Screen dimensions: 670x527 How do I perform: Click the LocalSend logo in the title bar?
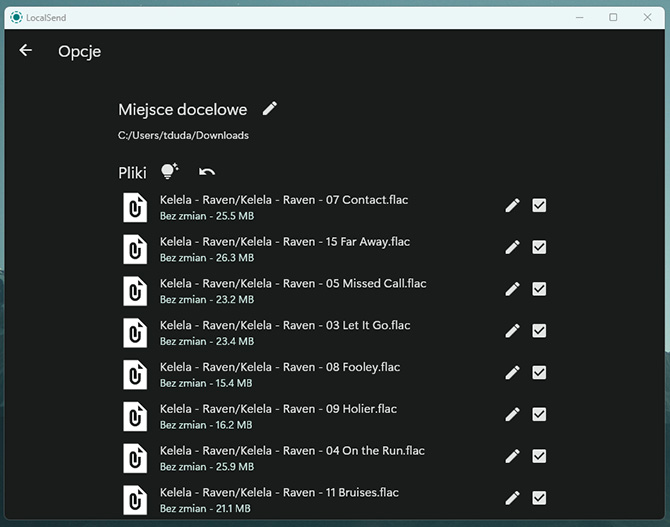pyautogui.click(x=16, y=18)
